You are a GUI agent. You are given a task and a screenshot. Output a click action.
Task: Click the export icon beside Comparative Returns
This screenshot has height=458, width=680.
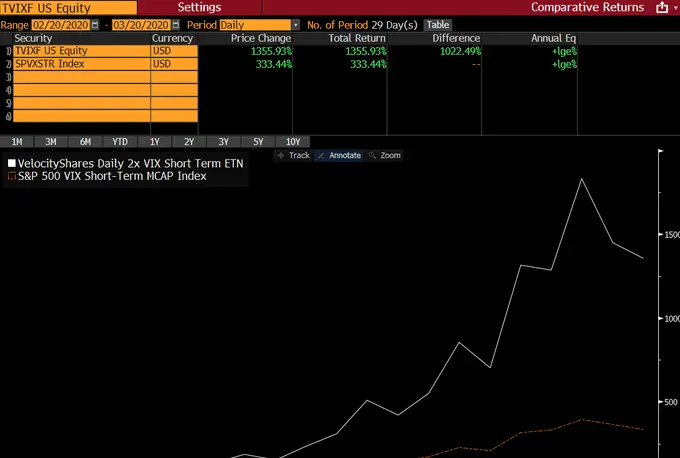661,7
